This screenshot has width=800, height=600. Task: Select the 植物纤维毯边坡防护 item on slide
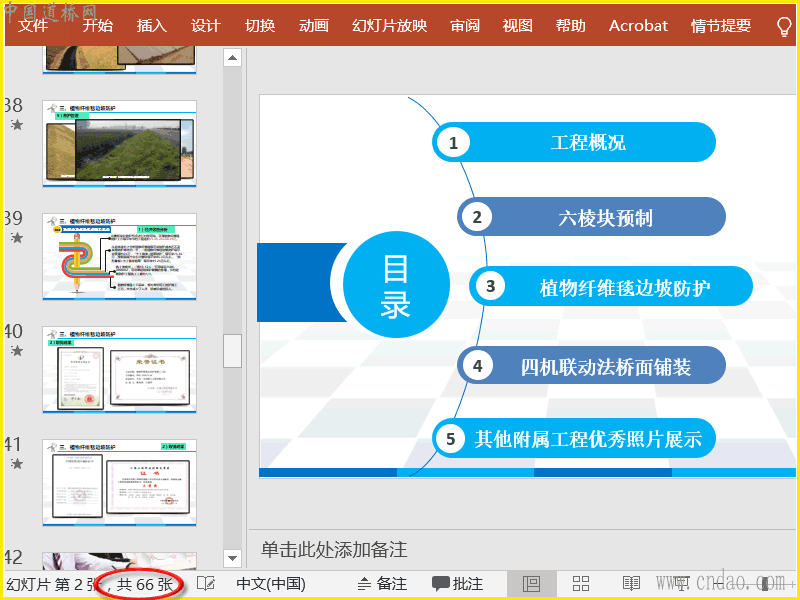coord(611,286)
